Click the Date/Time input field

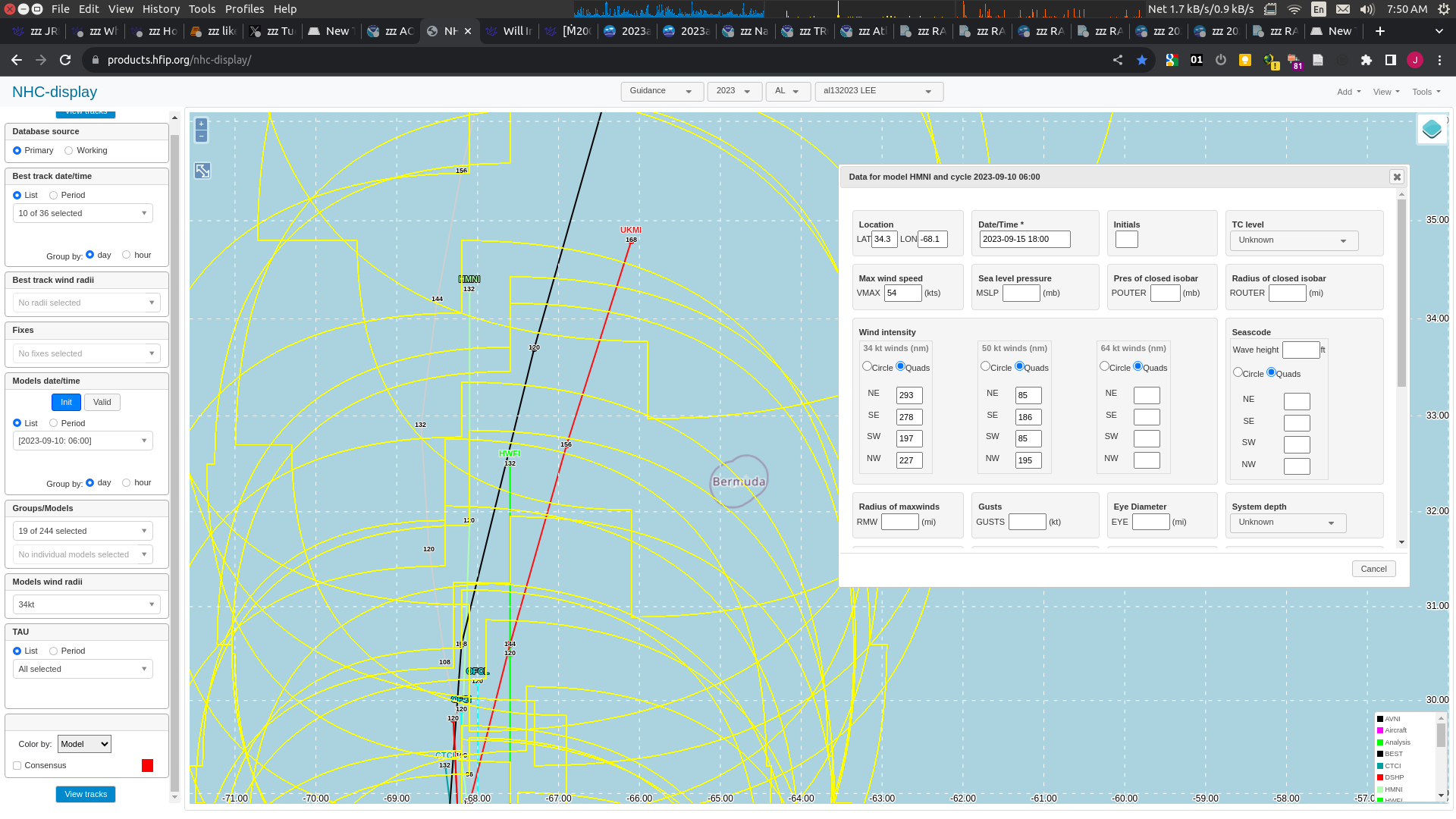[x=1025, y=239]
